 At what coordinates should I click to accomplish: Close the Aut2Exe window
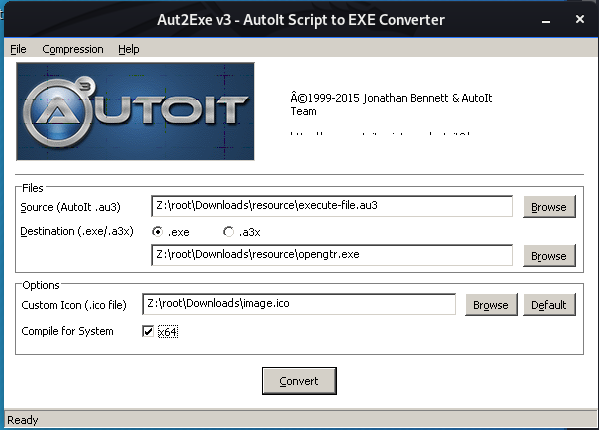[580, 19]
